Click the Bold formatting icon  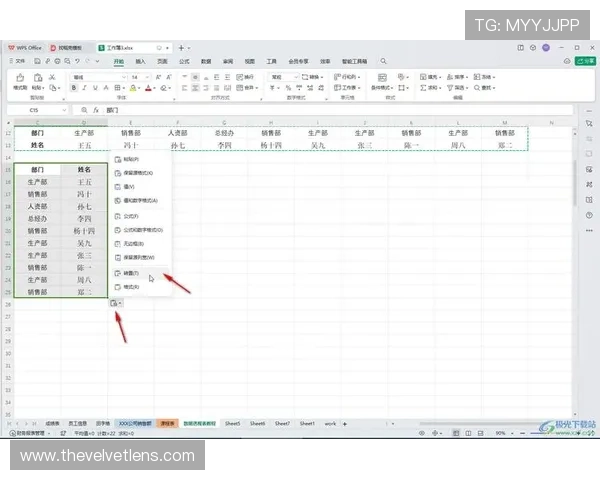[x=74, y=88]
